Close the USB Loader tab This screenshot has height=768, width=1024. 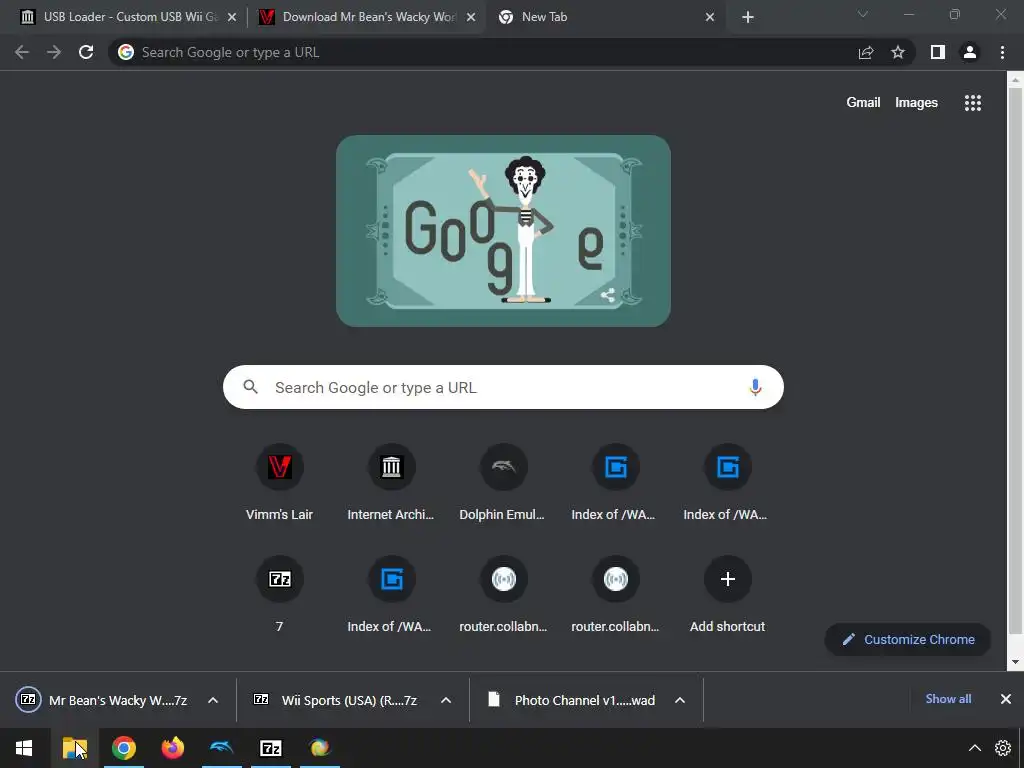pyautogui.click(x=232, y=17)
